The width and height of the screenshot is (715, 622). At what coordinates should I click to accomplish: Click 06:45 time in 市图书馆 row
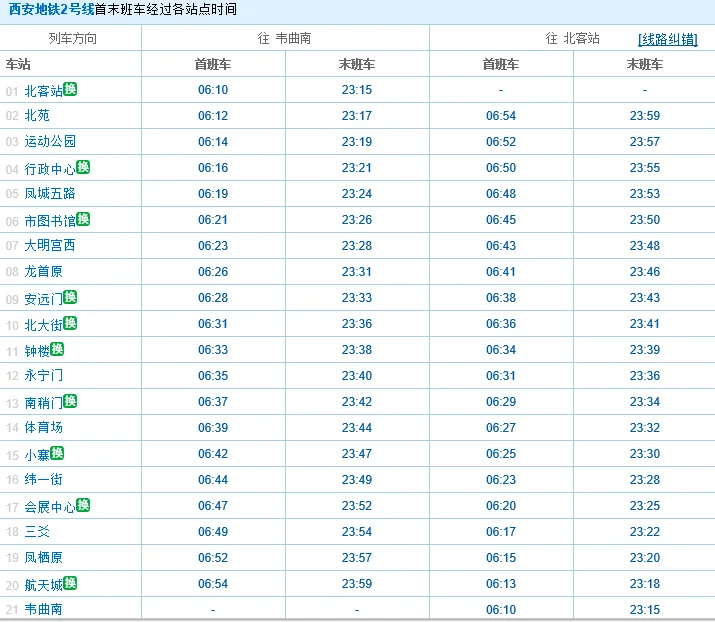click(501, 220)
